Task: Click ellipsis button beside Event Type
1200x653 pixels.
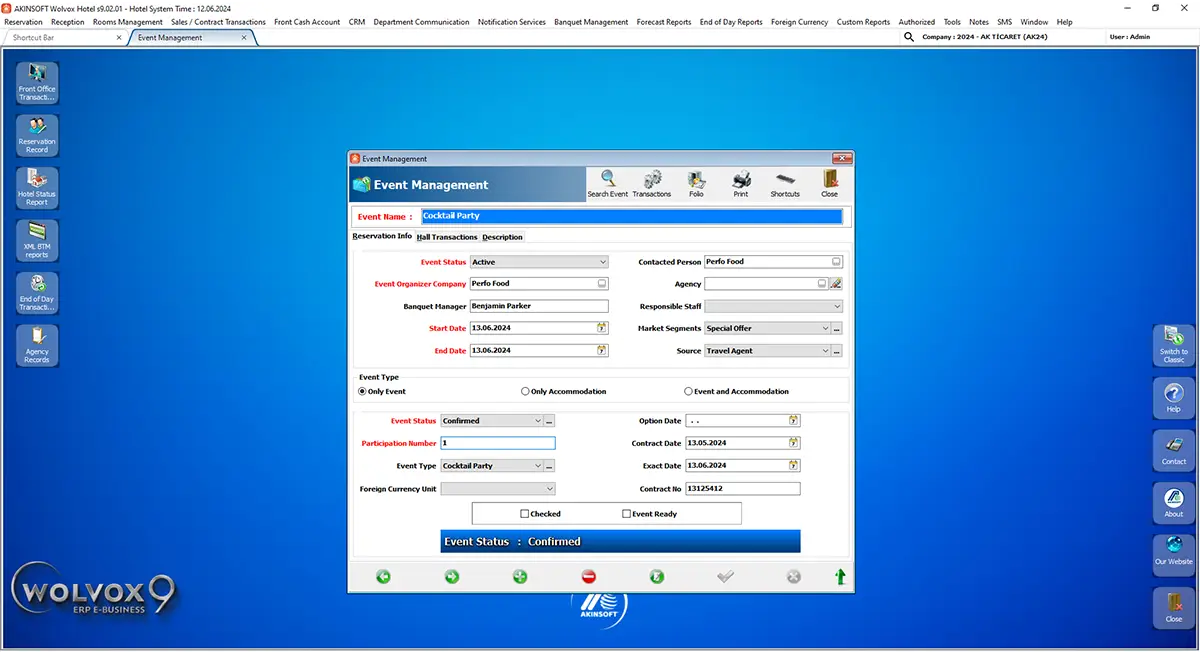Action: (549, 466)
